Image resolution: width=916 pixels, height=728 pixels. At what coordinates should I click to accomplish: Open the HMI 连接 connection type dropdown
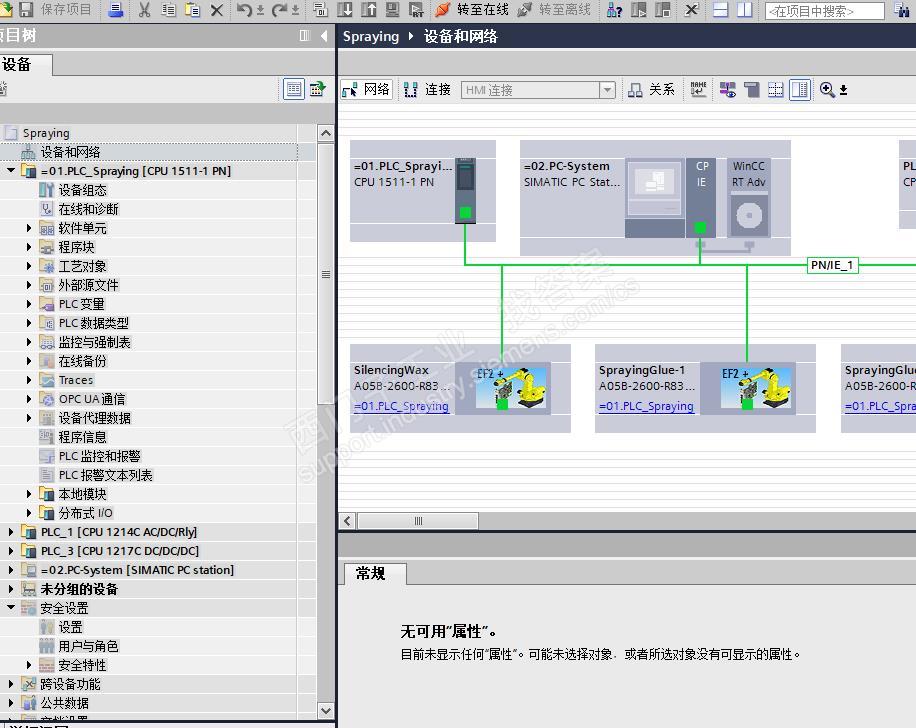(607, 90)
